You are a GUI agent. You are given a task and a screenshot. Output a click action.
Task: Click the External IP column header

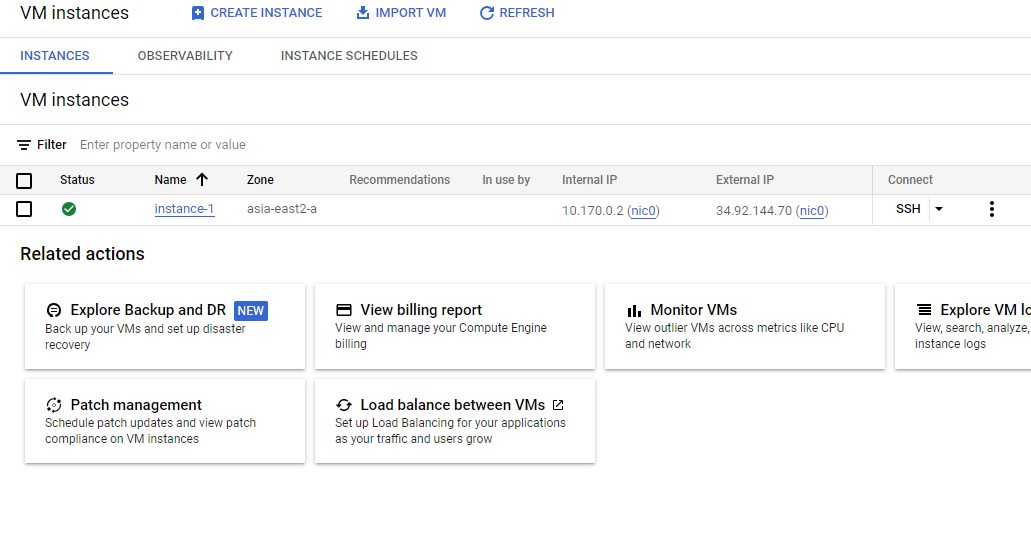tap(745, 180)
